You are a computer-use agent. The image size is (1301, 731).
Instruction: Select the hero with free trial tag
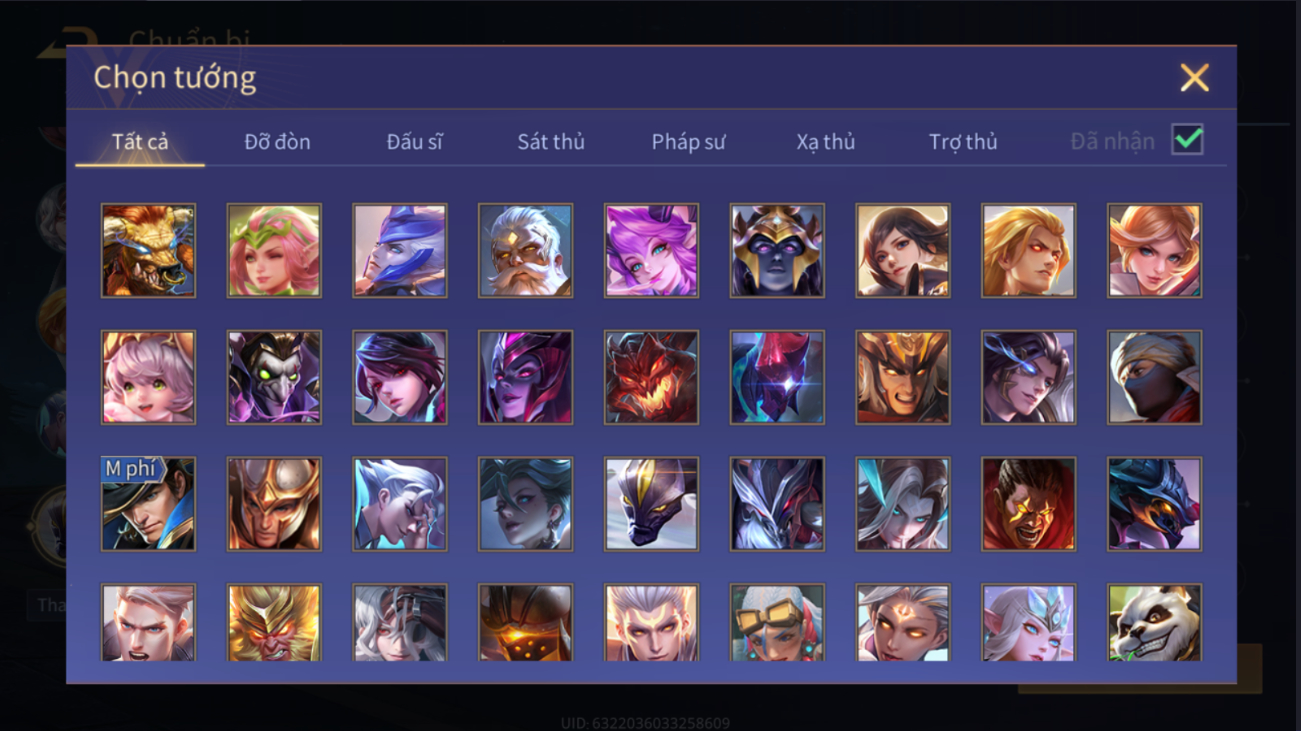click(148, 504)
